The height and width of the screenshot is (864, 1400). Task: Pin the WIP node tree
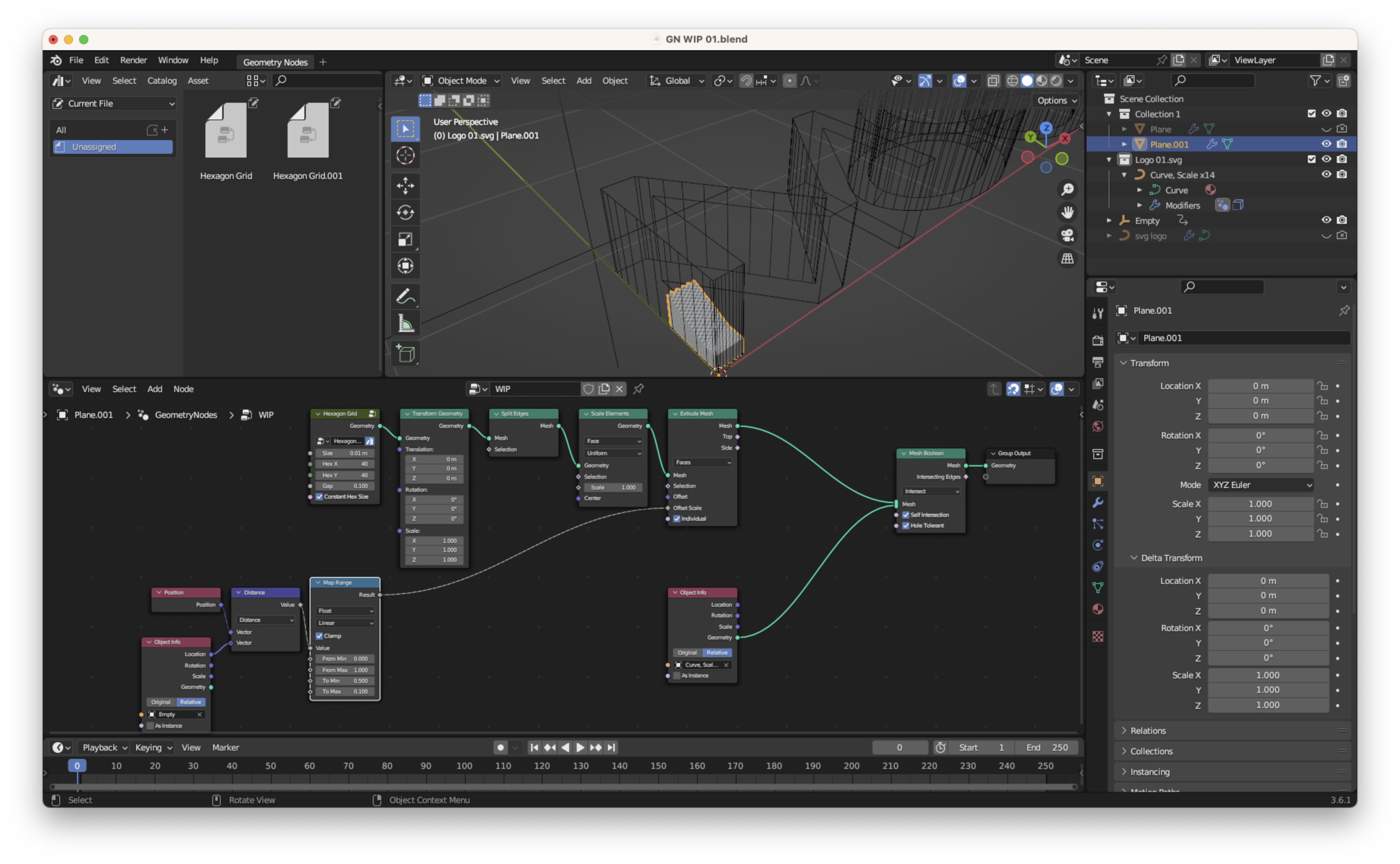coord(639,389)
